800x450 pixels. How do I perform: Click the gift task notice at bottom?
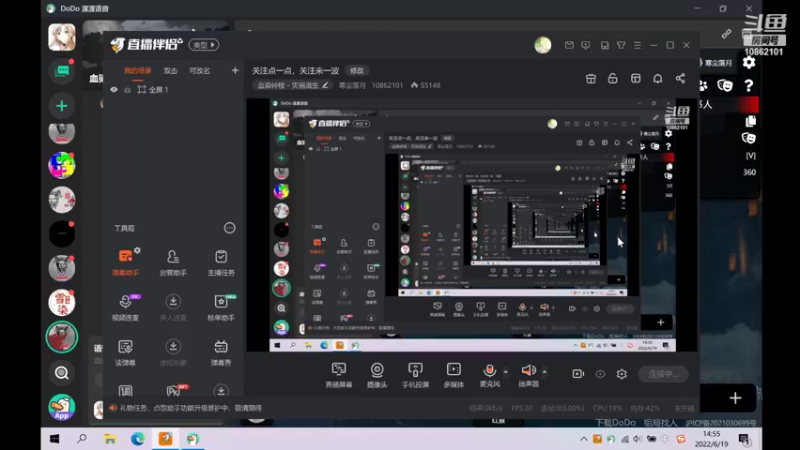185,408
